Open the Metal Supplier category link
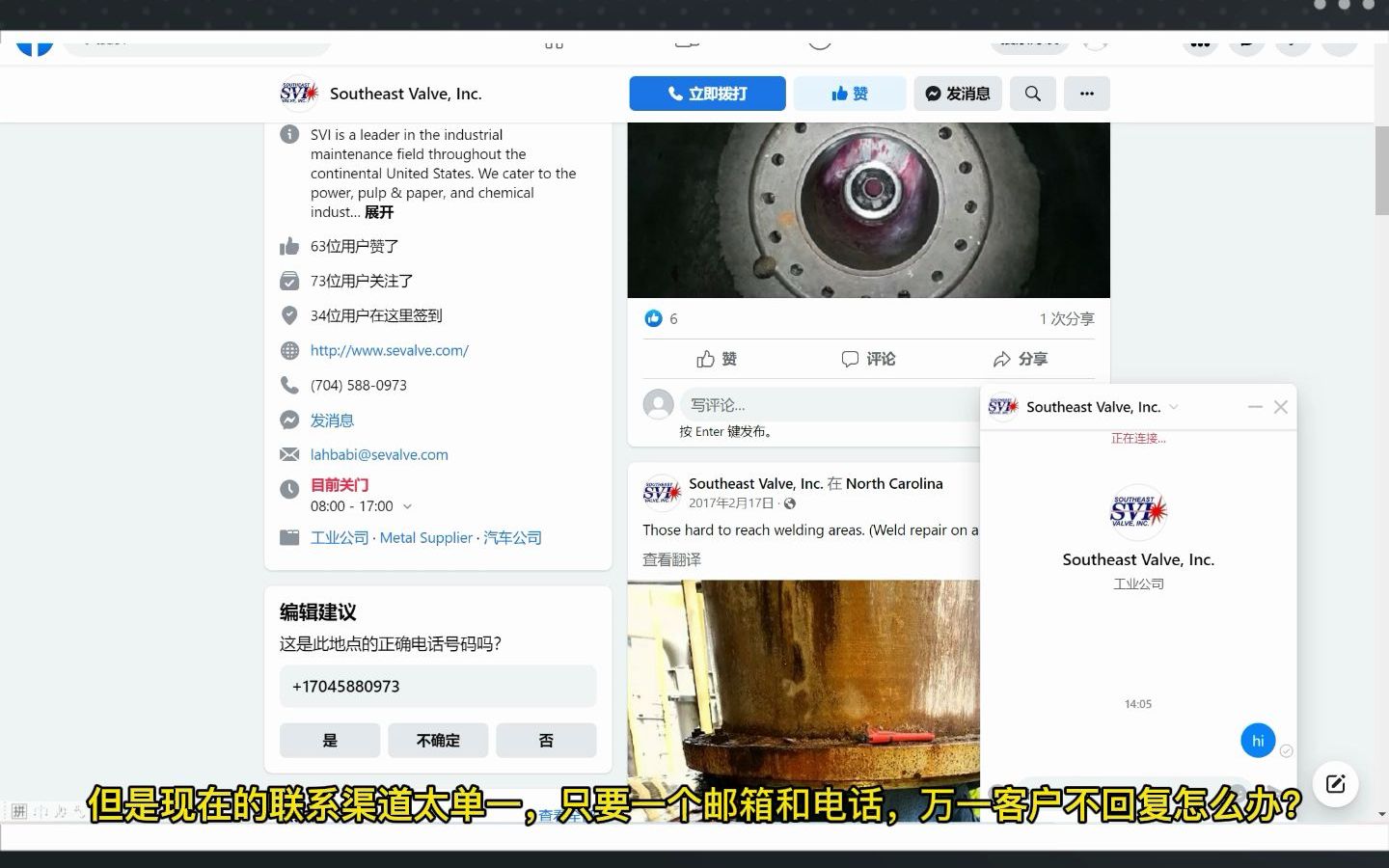The height and width of the screenshot is (868, 1389). coord(426,537)
